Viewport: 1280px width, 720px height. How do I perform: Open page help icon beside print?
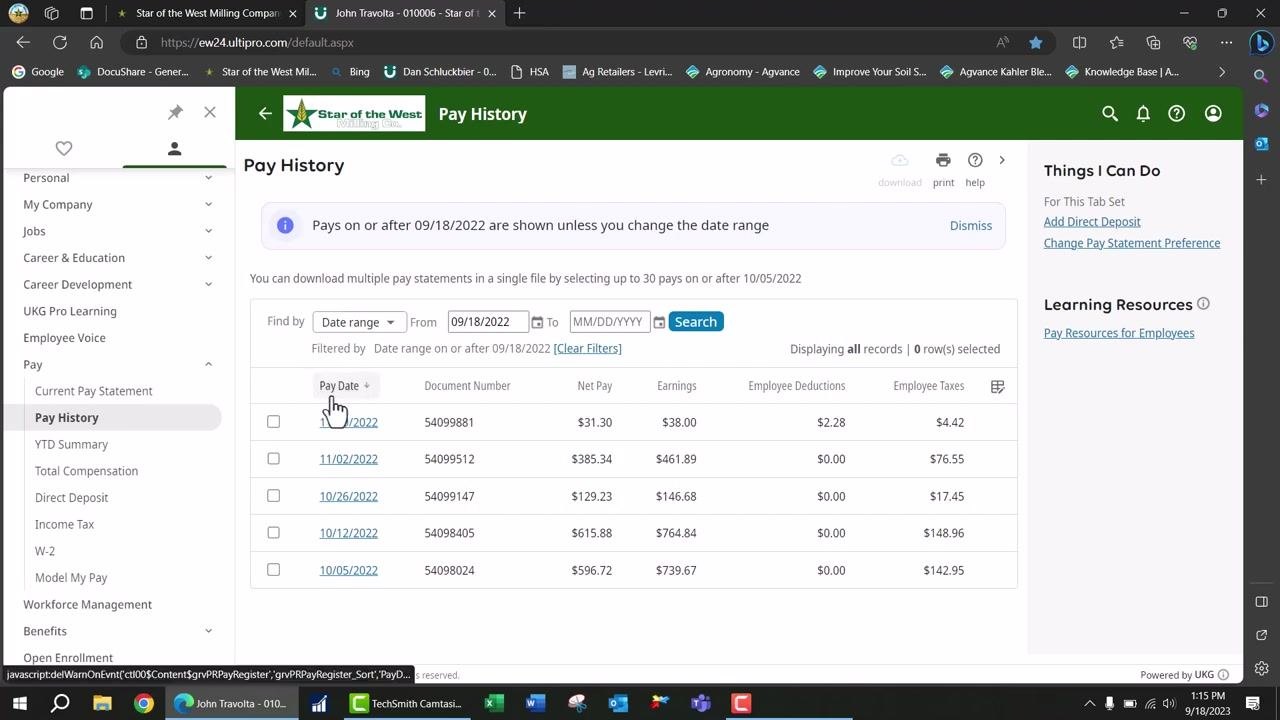[975, 168]
